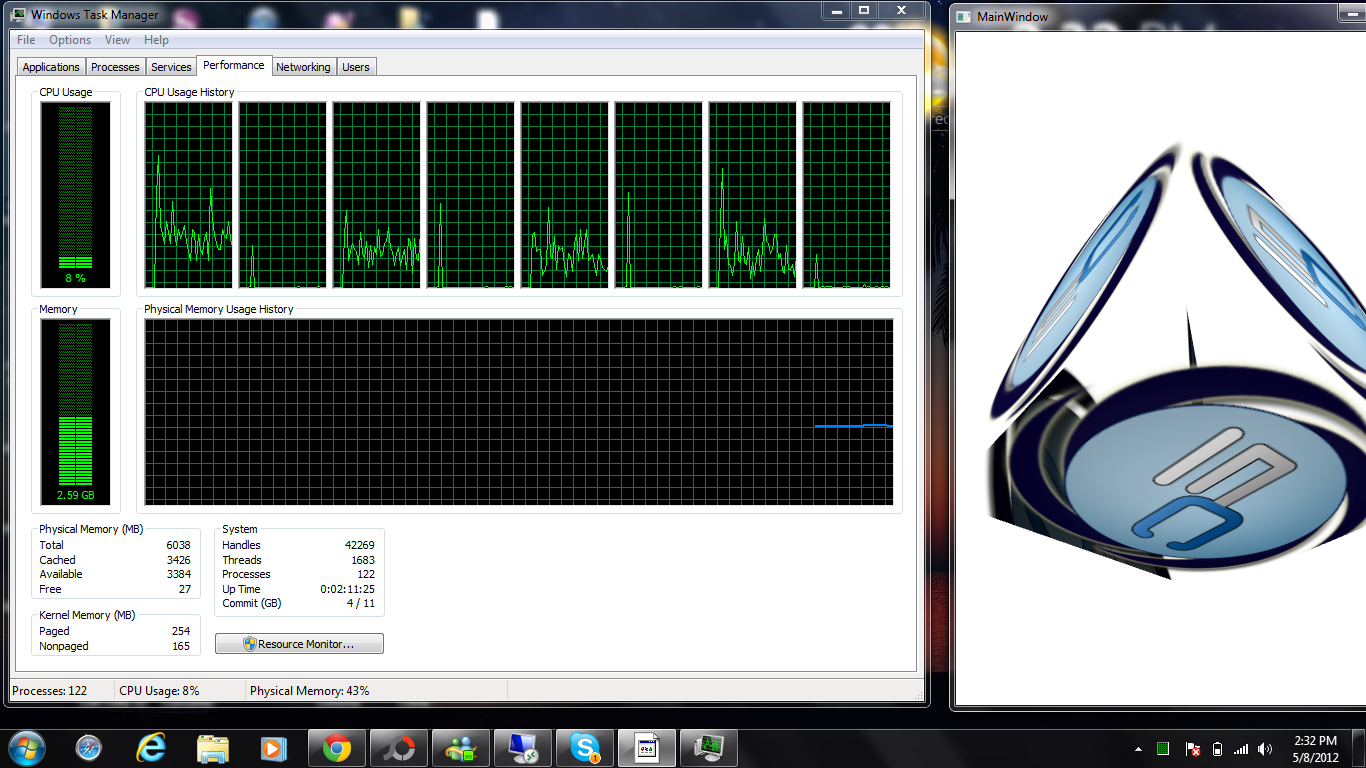Click status bar text Physical Memory: 43%
This screenshot has height=768, width=1366.
pos(310,691)
